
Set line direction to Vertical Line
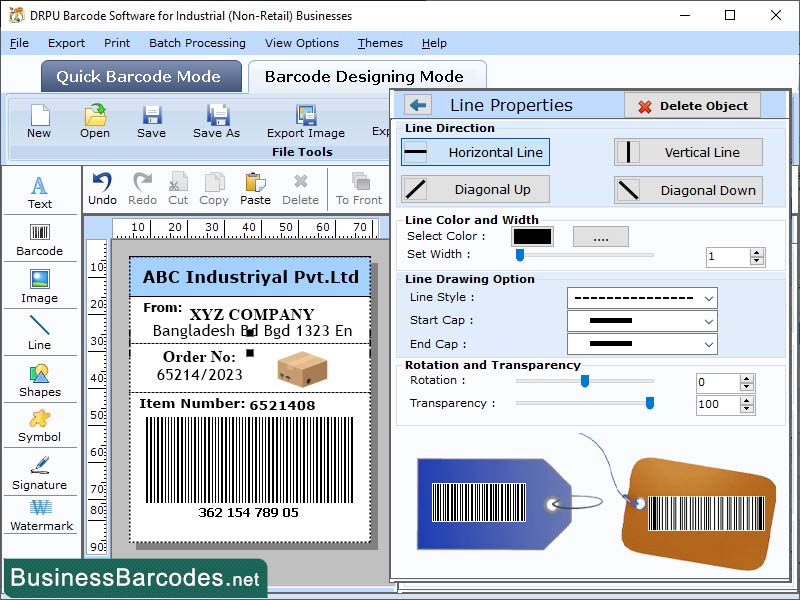click(688, 152)
